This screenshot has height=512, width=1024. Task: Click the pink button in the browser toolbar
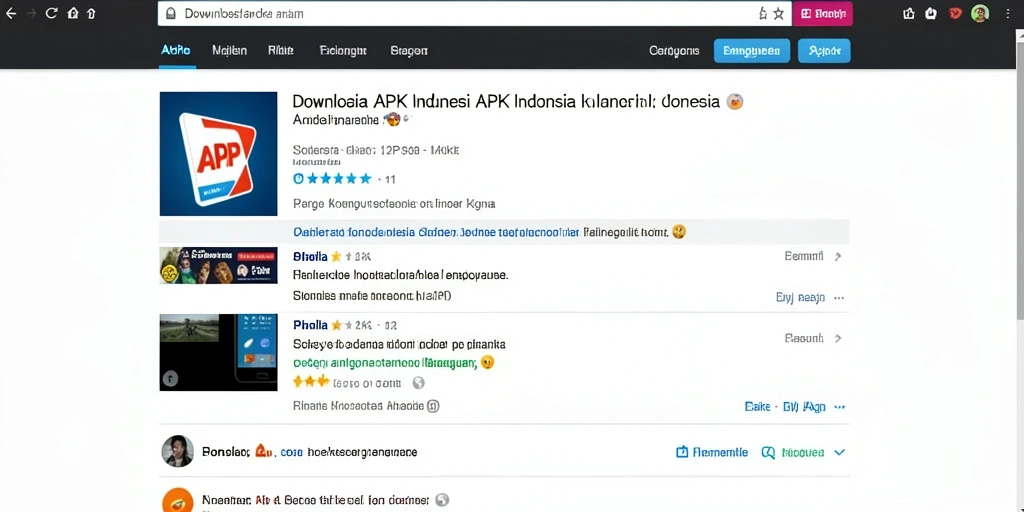click(x=822, y=13)
